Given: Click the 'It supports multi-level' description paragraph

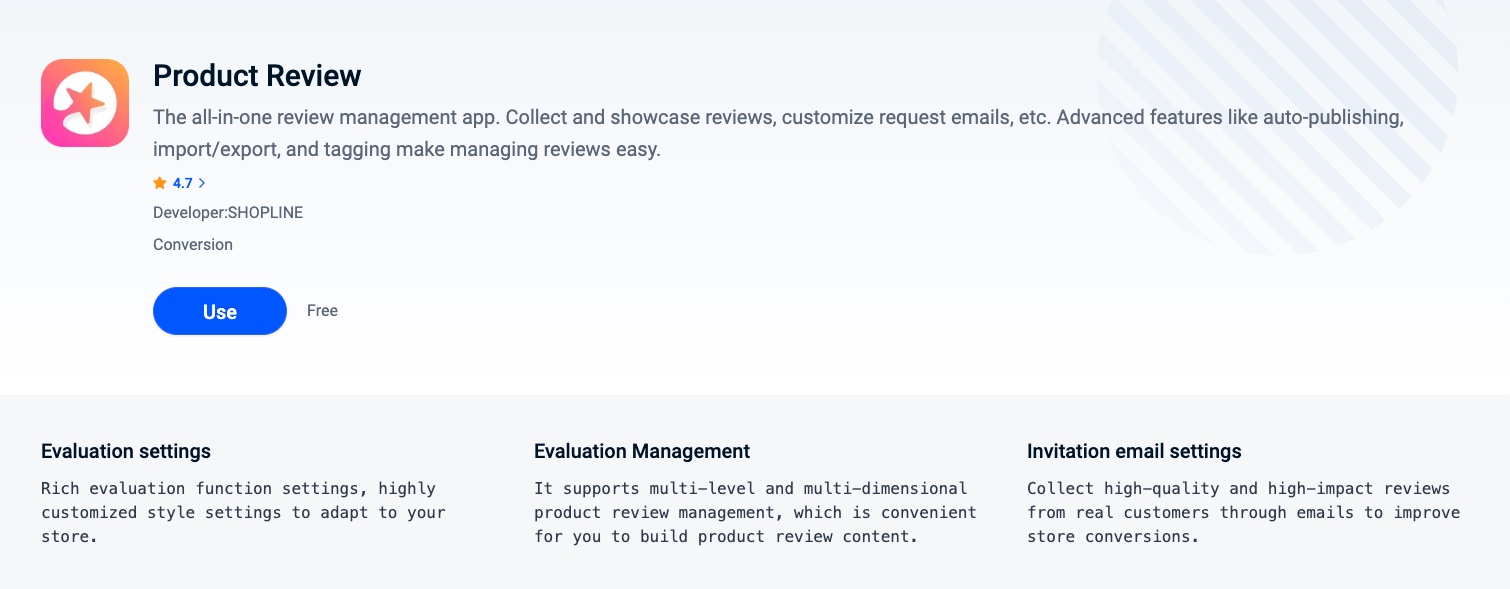Looking at the screenshot, I should click(x=755, y=512).
